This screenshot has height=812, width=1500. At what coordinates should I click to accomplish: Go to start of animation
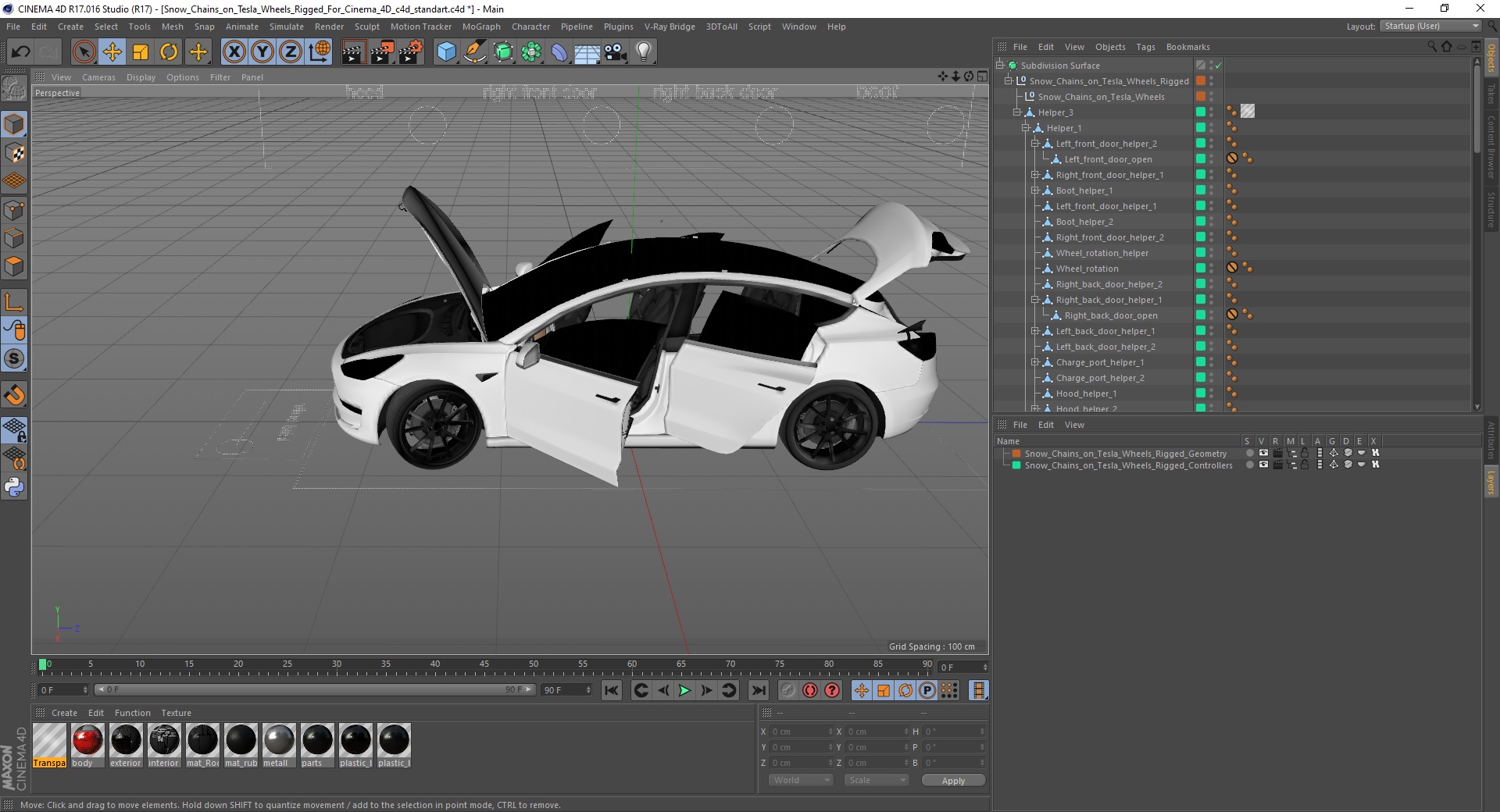612,690
